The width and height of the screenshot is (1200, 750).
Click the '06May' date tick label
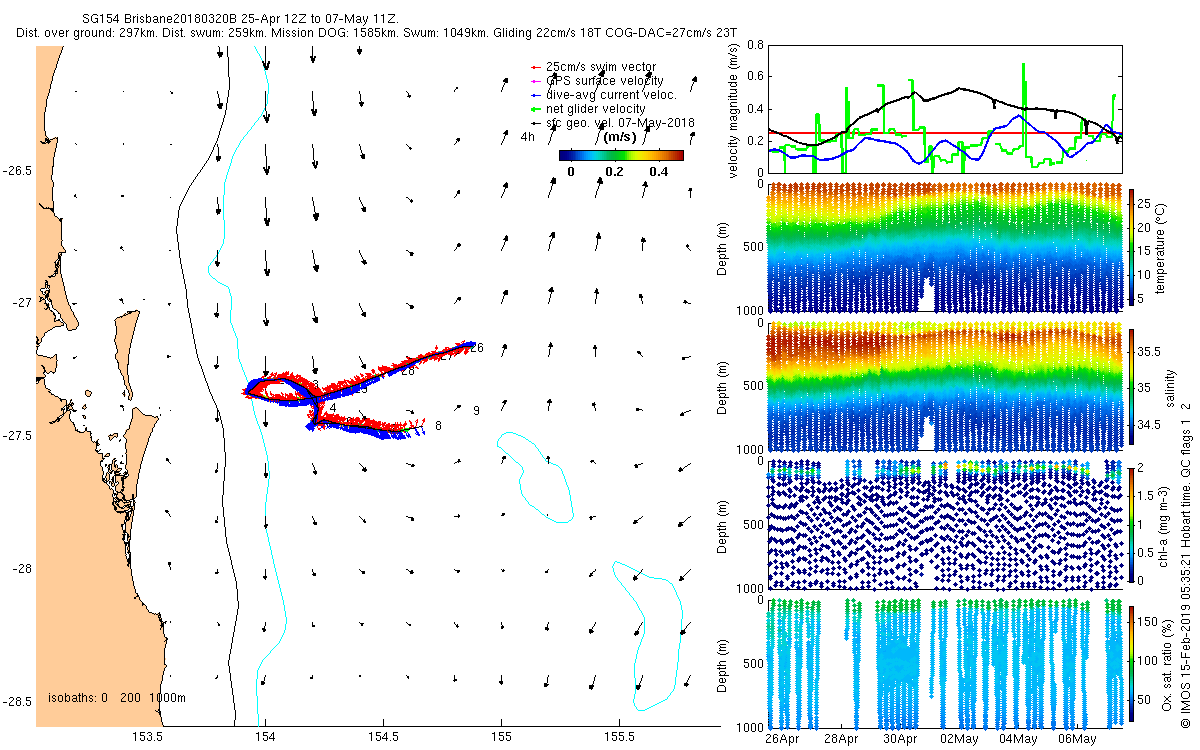[x=1077, y=739]
